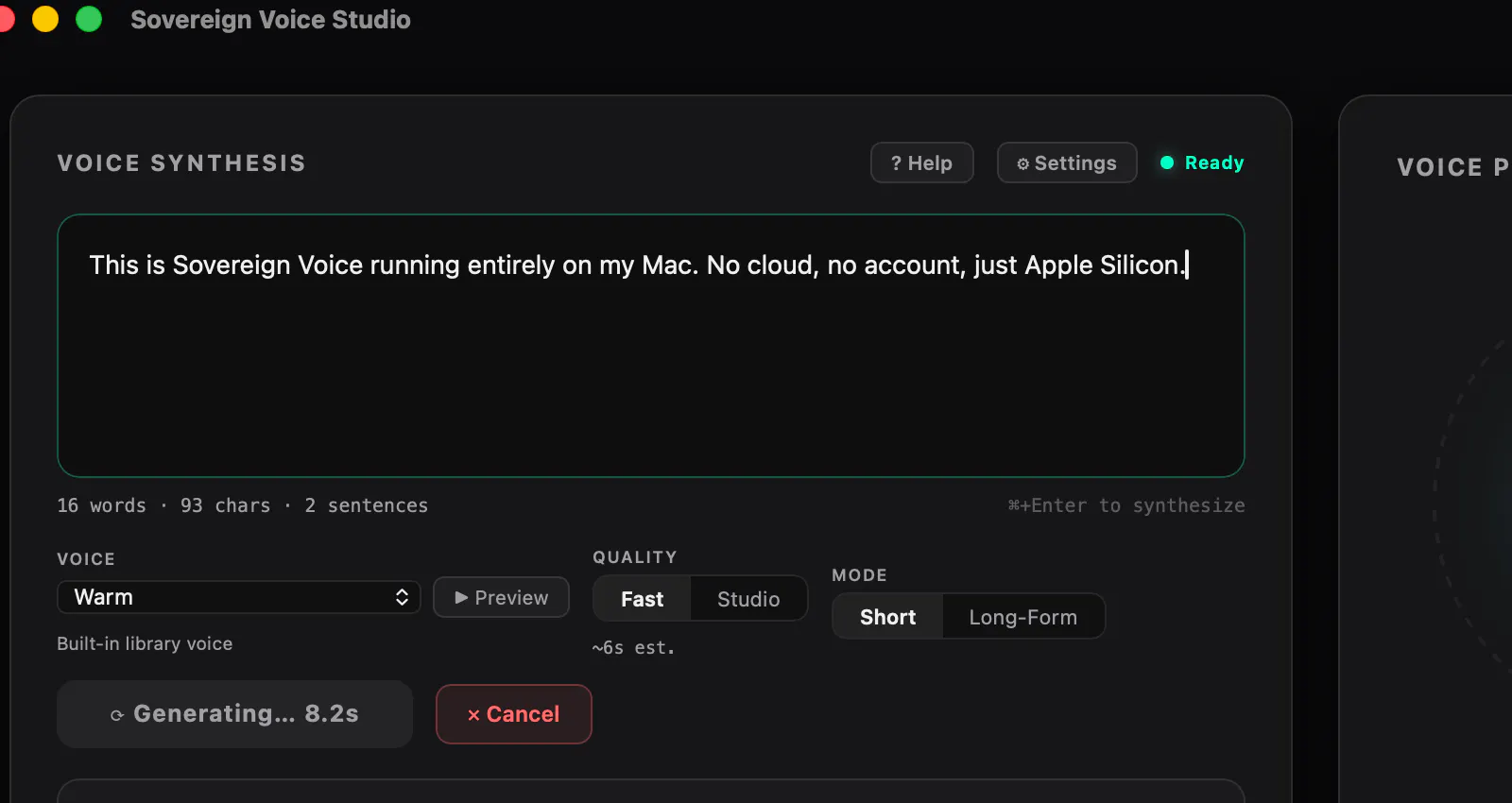
Task: Open Settings with the gear button
Action: click(x=1067, y=162)
